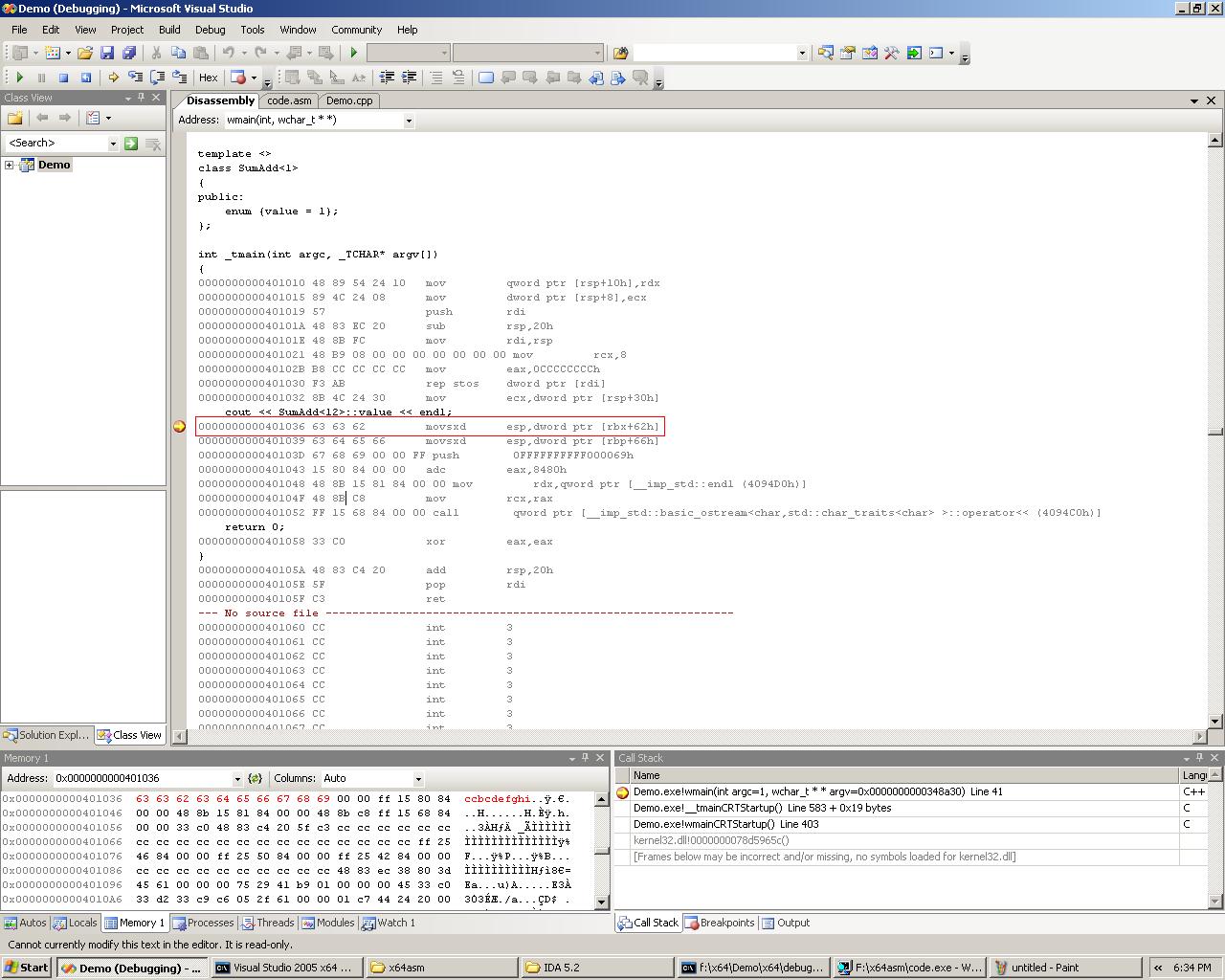This screenshot has width=1225, height=980.
Task: Stop debugging with the blue square button
Action: (x=63, y=78)
